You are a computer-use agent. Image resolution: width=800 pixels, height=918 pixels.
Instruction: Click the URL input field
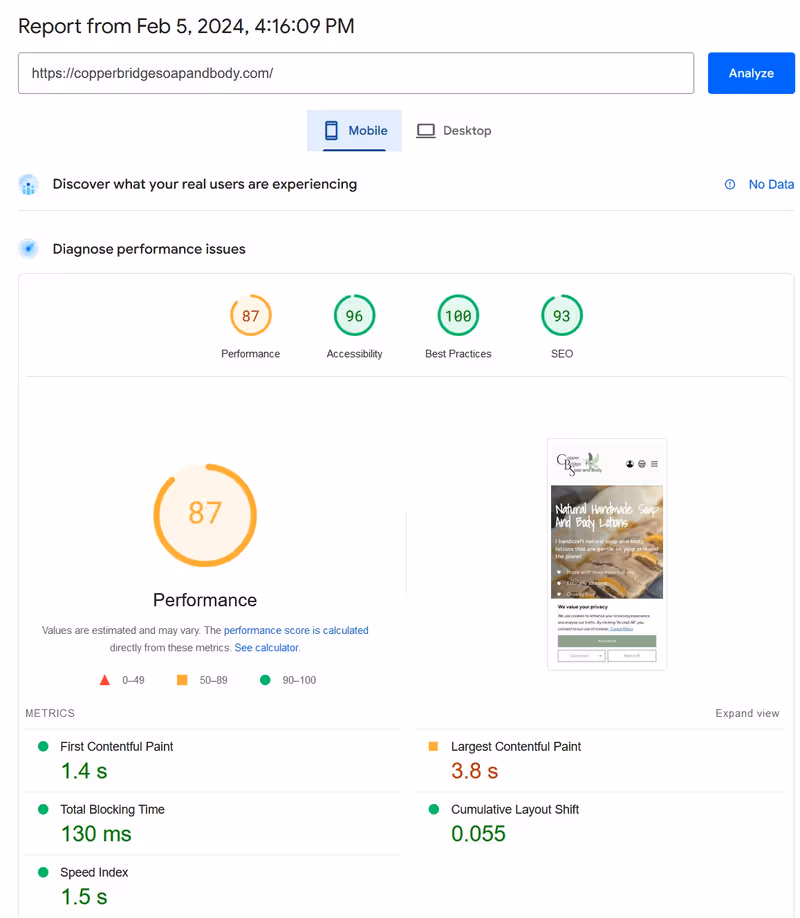point(355,73)
